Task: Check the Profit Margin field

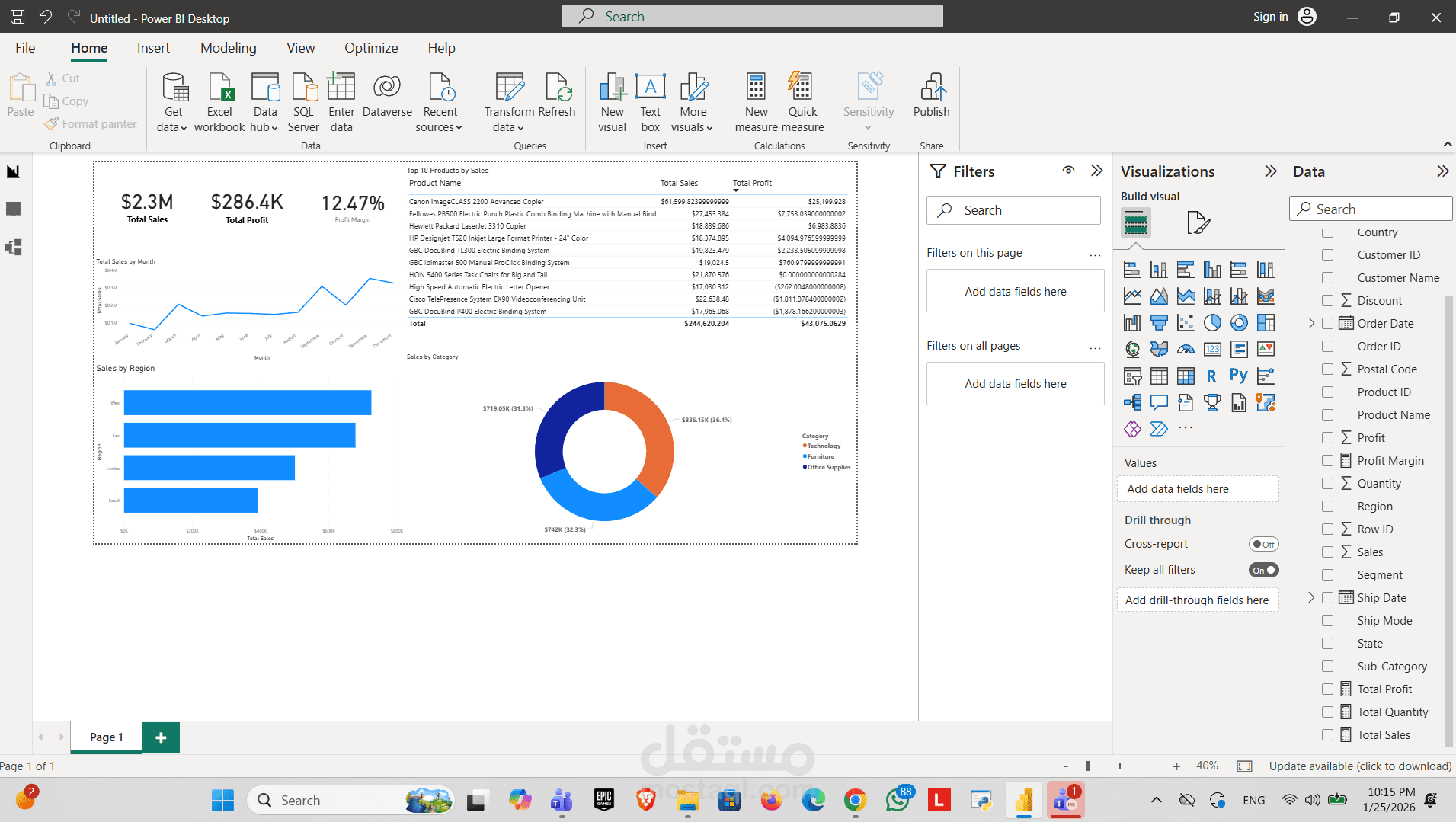Action: point(1327,460)
